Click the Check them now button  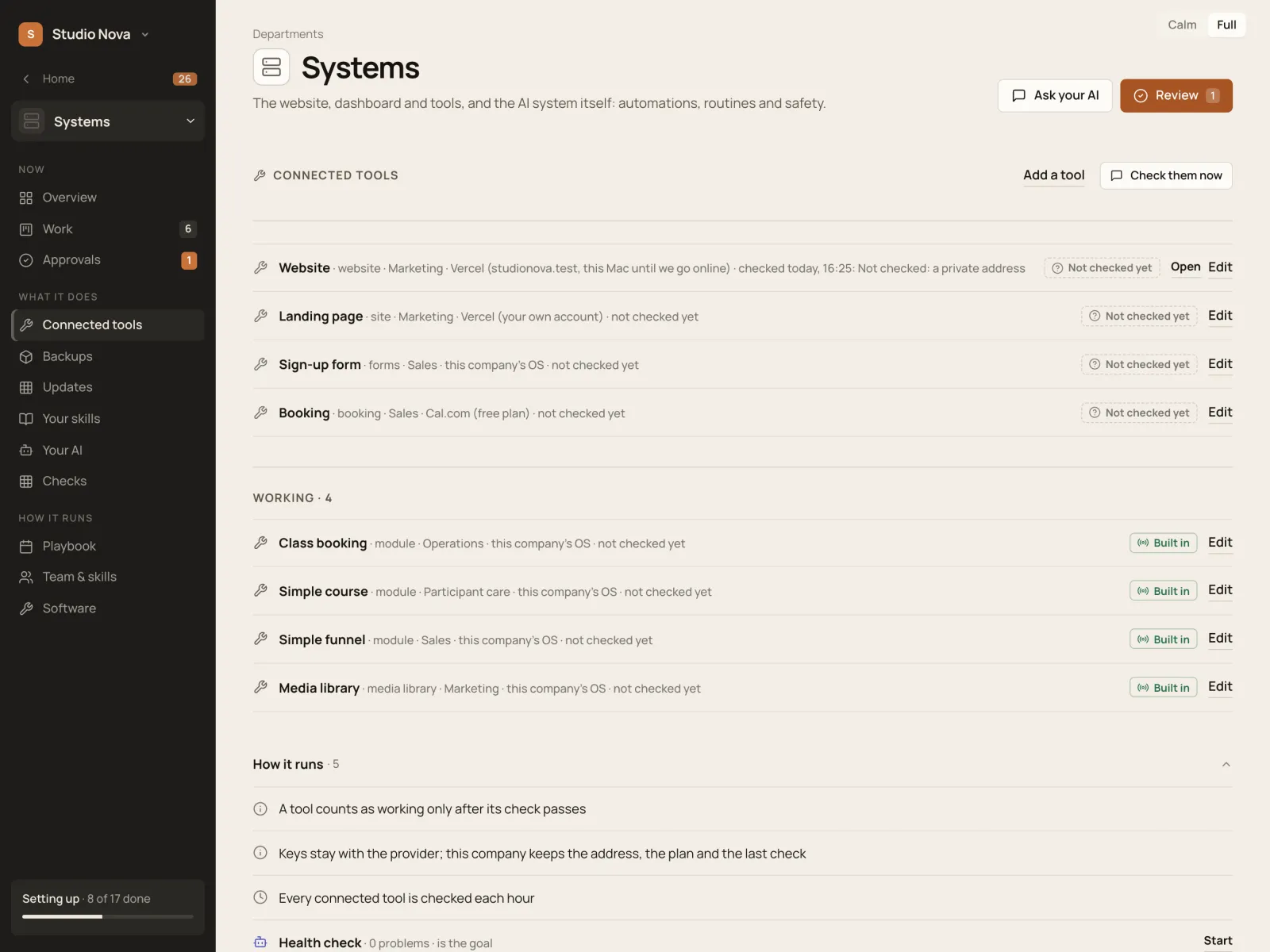point(1166,176)
